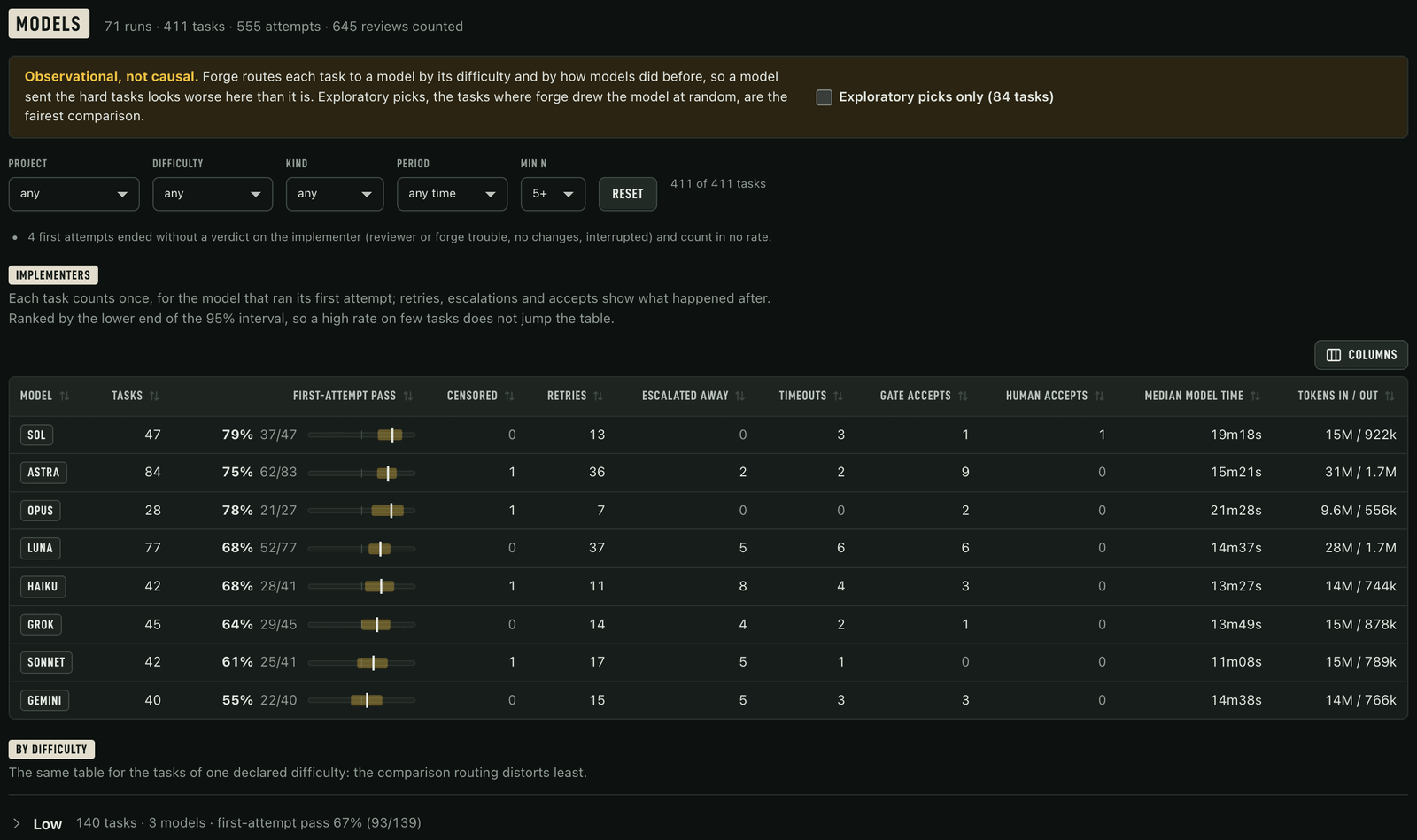Click the 411 of 411 tasks text
1417x840 pixels.
point(718,184)
